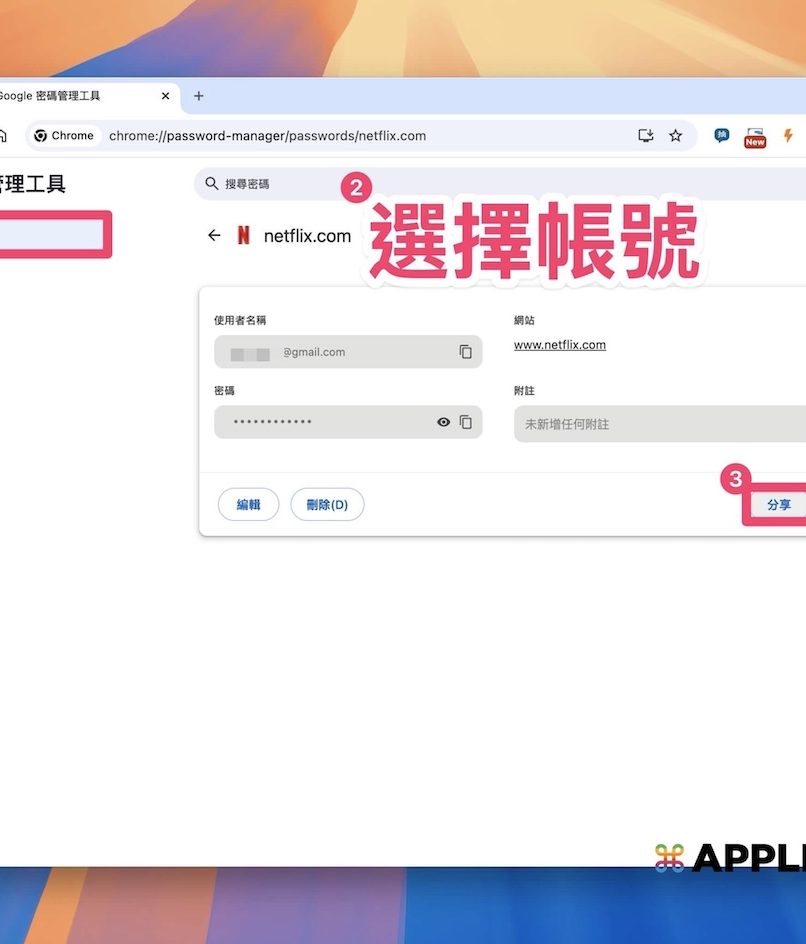
Task: Copy the password with its copy icon
Action: click(465, 422)
